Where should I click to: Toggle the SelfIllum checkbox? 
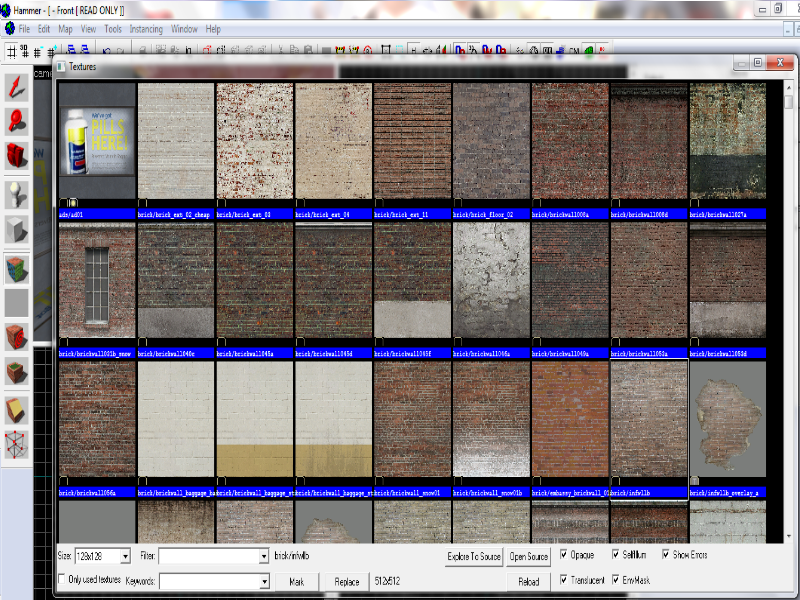615,554
